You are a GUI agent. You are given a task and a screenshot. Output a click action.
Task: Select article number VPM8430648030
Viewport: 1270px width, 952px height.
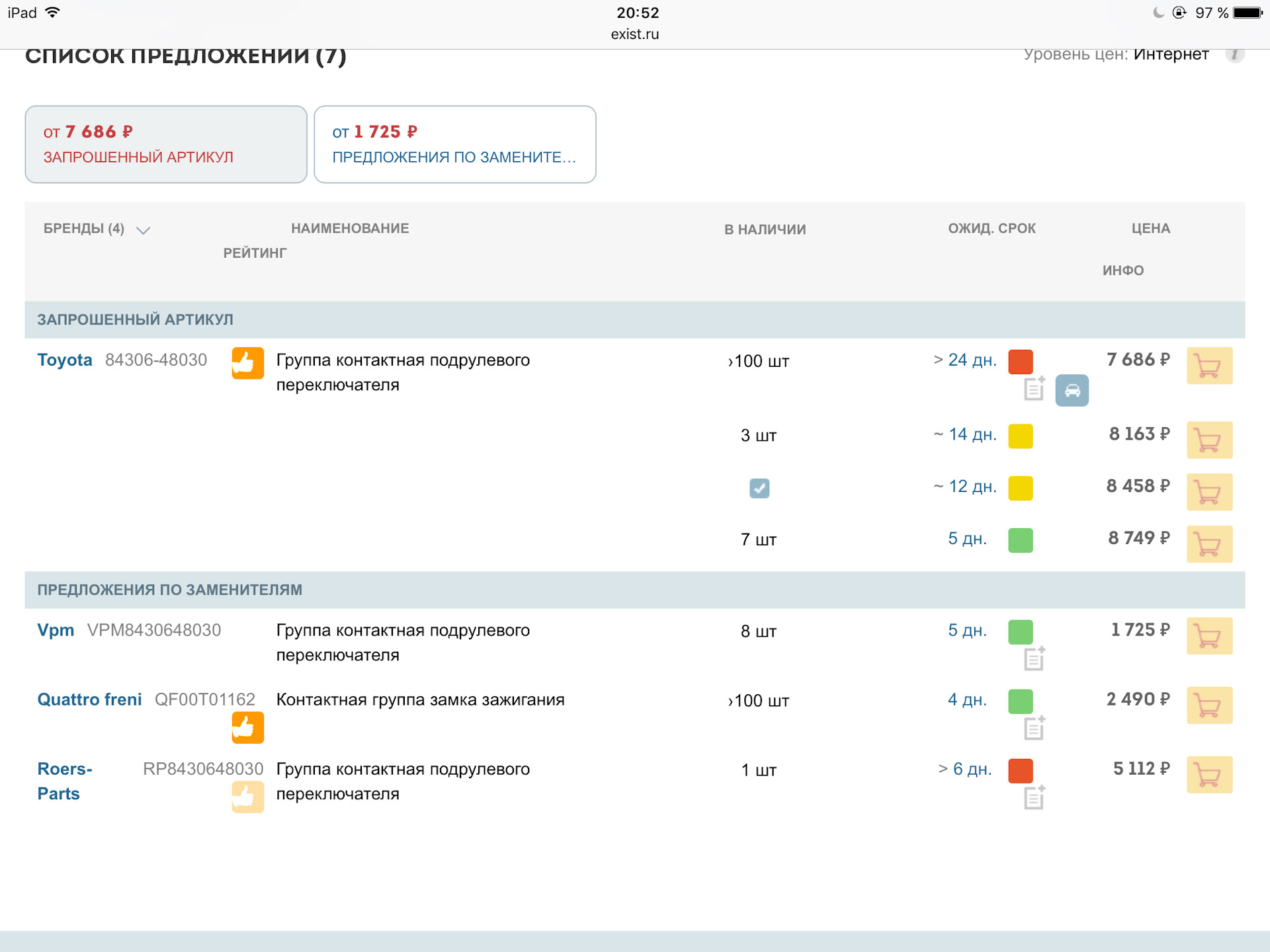tap(154, 630)
